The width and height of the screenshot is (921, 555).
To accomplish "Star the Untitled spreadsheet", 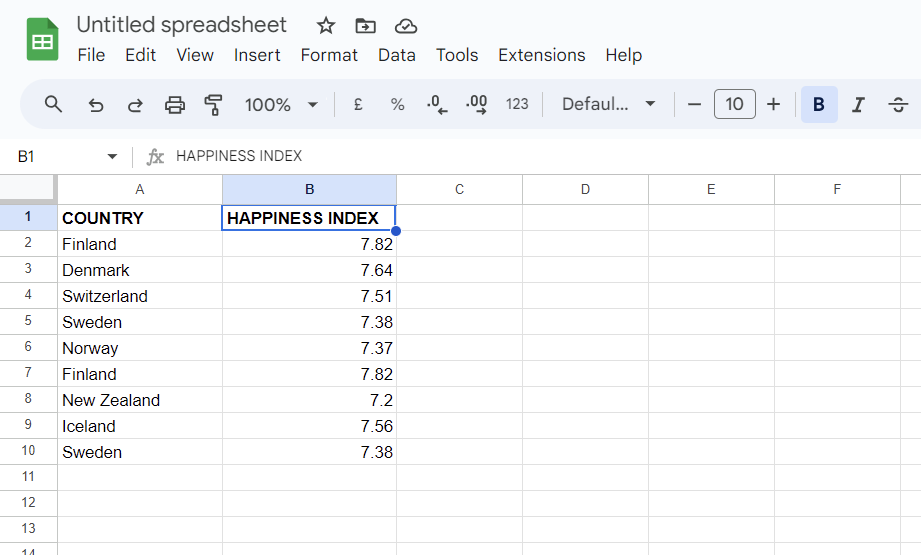I will [x=326, y=26].
